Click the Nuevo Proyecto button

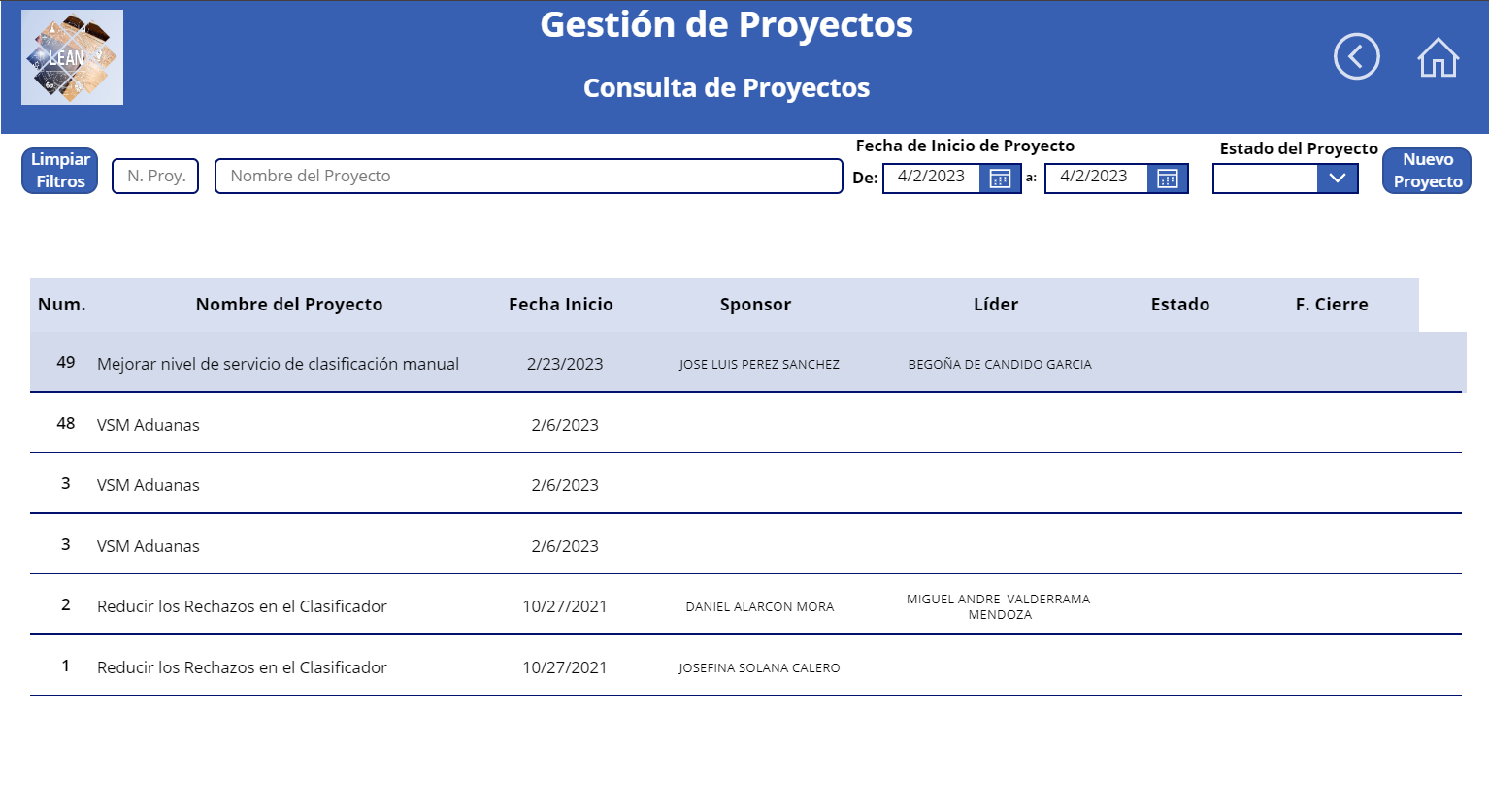[1427, 171]
